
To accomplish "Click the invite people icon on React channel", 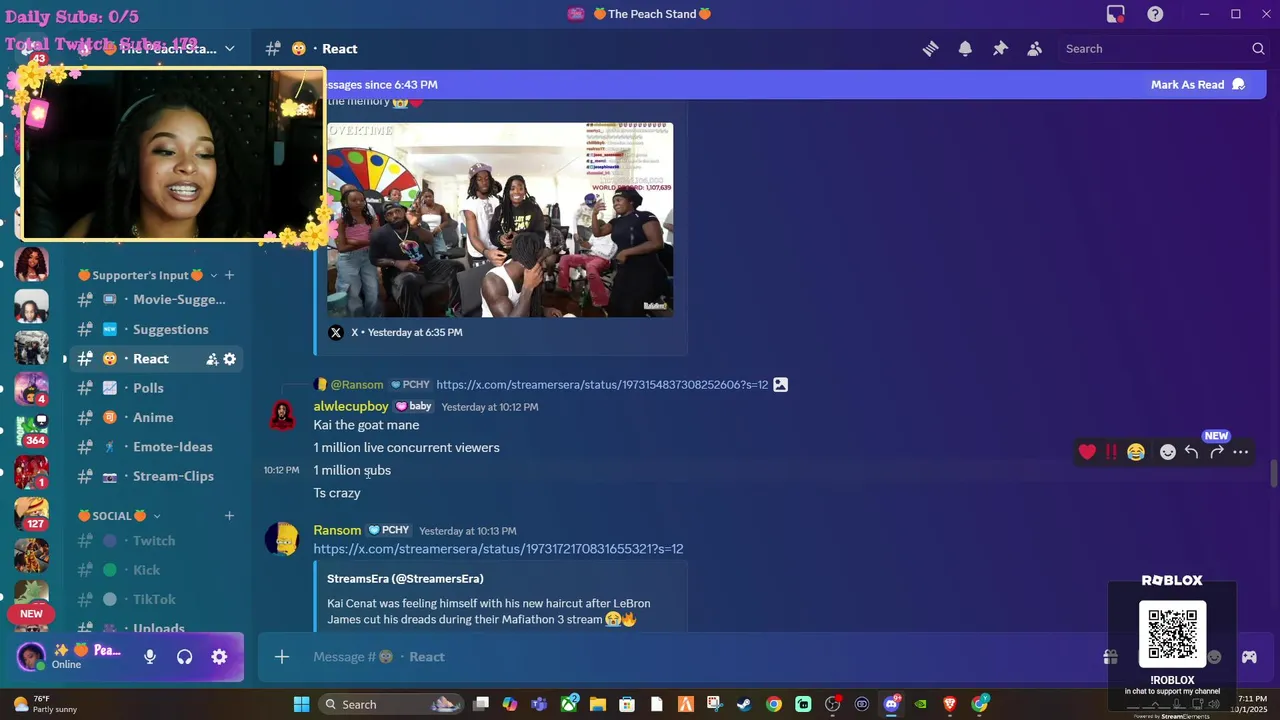I will [x=212, y=359].
